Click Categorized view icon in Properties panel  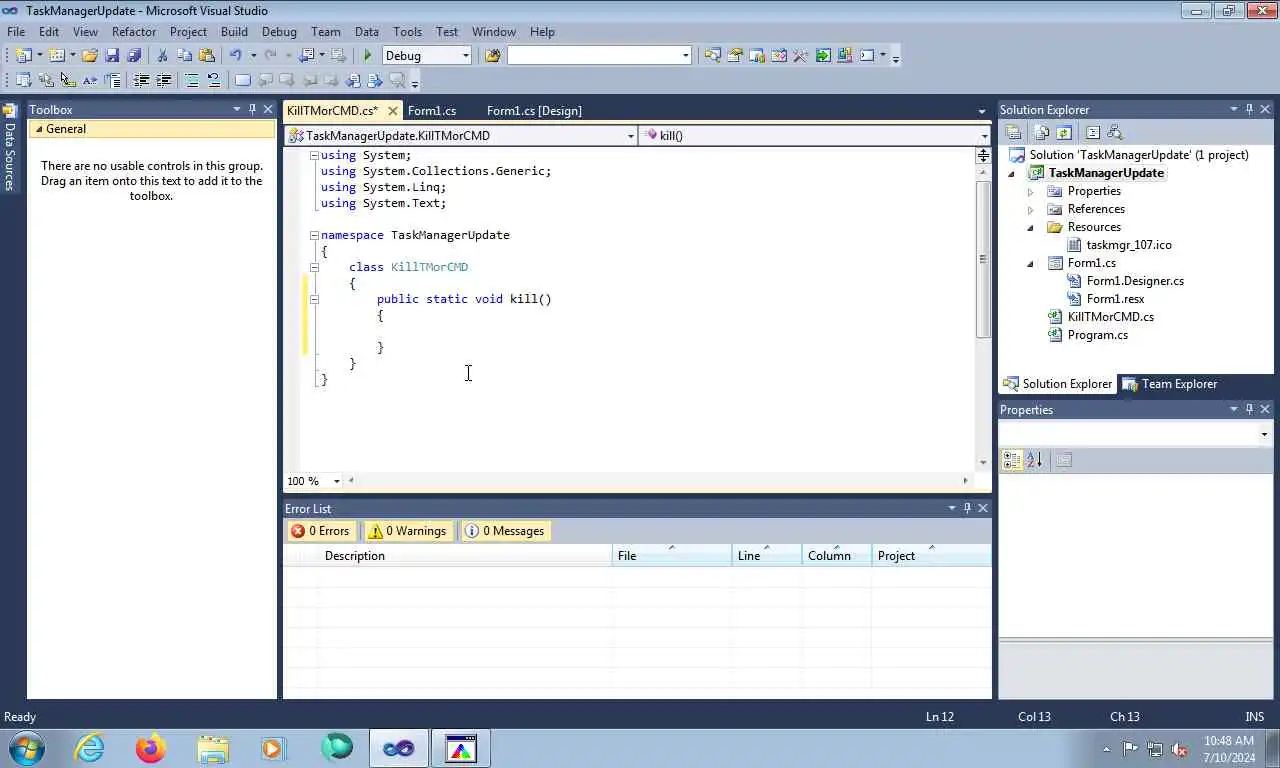pyautogui.click(x=1012, y=460)
